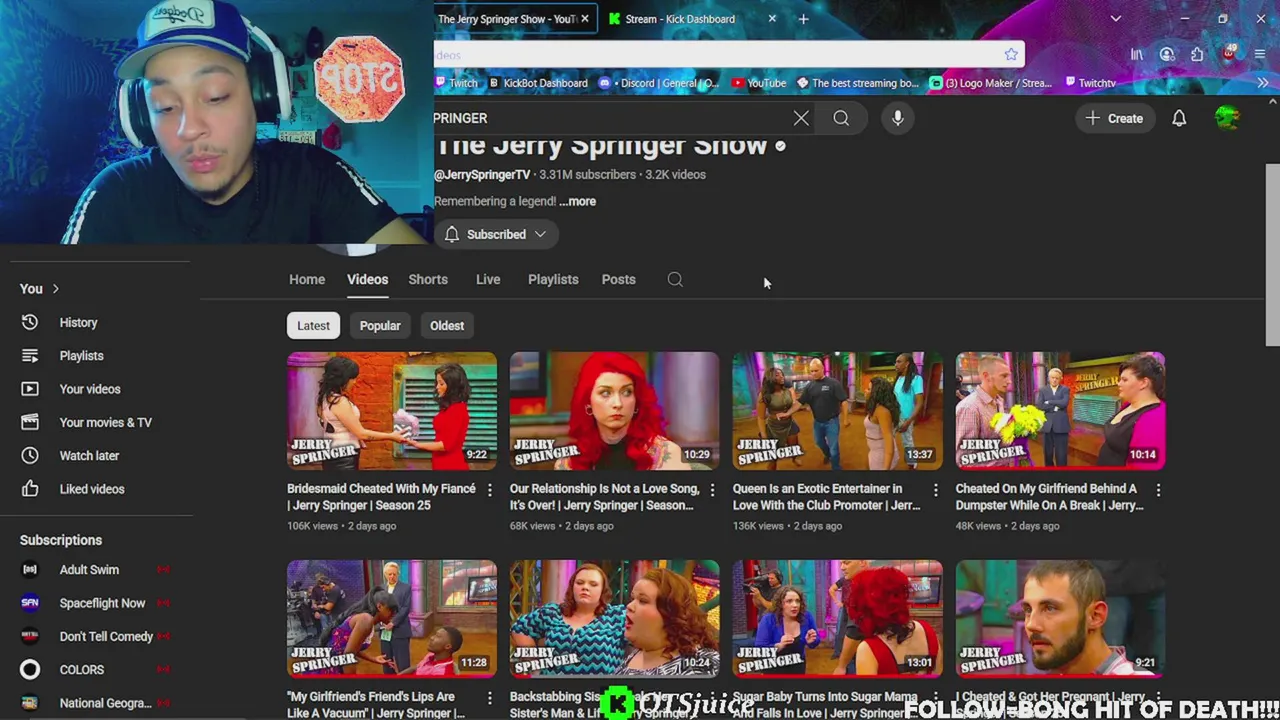
Task: Open the YouTube bookmark
Action: [x=759, y=83]
